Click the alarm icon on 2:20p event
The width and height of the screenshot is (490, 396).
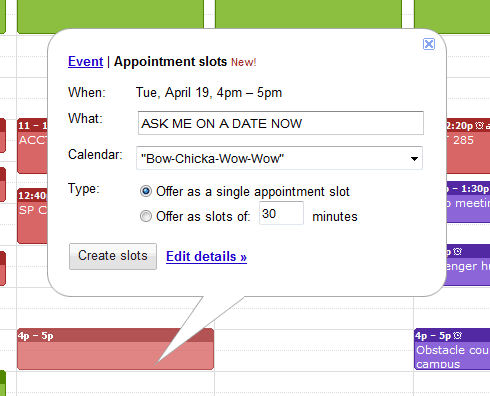point(479,125)
